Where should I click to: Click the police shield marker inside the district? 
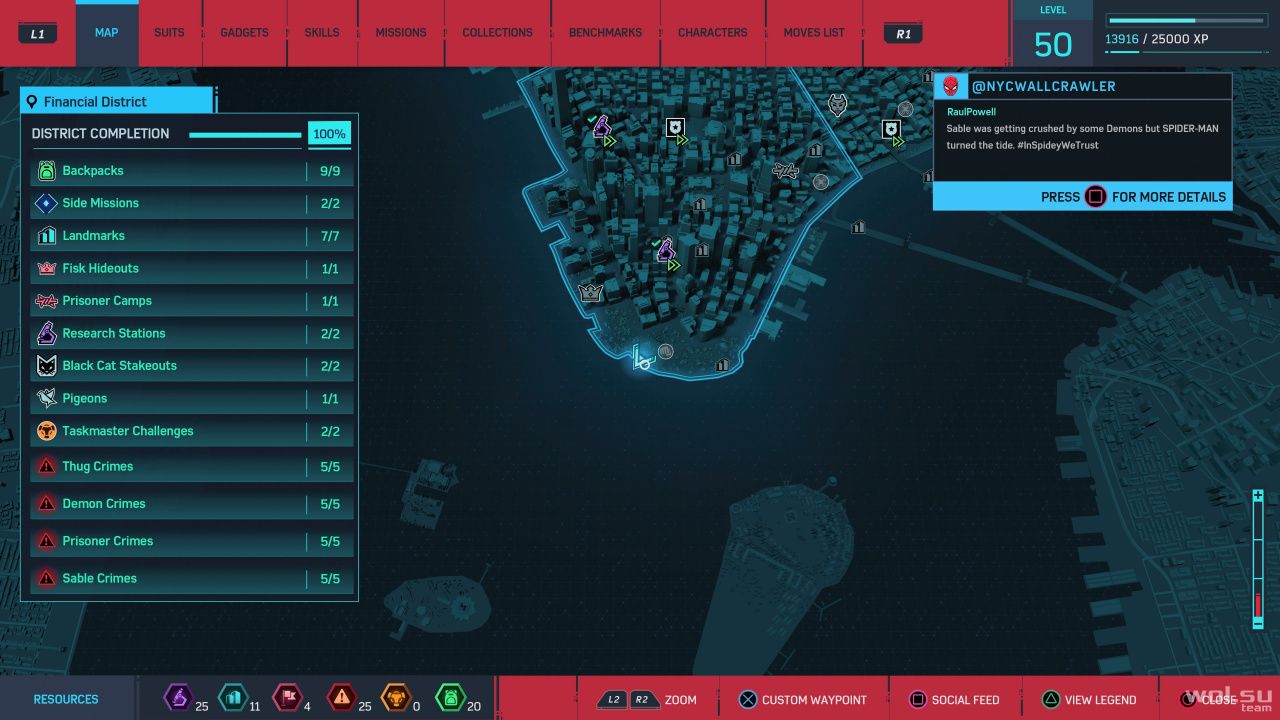point(675,127)
